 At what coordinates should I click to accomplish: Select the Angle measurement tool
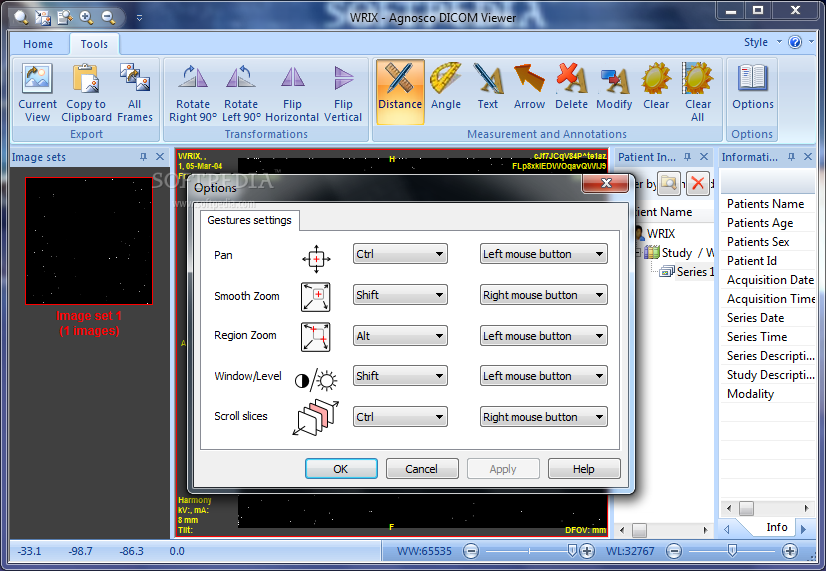446,87
